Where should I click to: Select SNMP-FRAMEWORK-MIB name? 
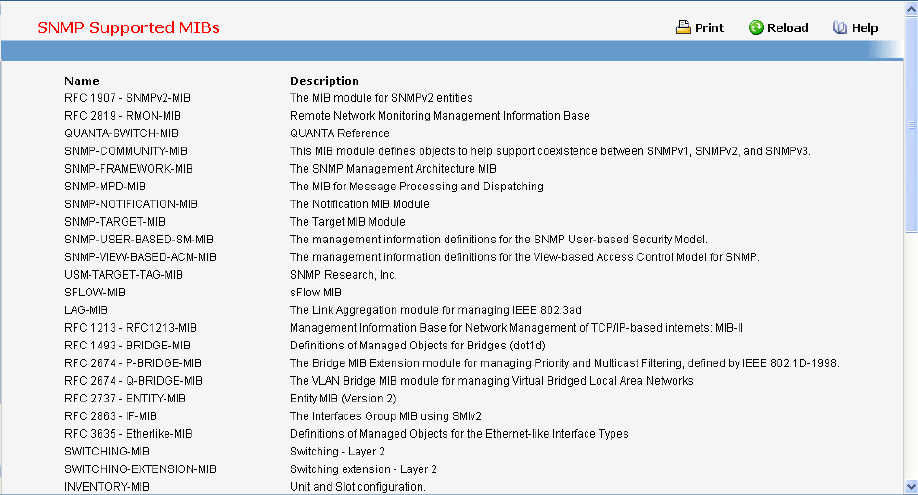tap(128, 169)
